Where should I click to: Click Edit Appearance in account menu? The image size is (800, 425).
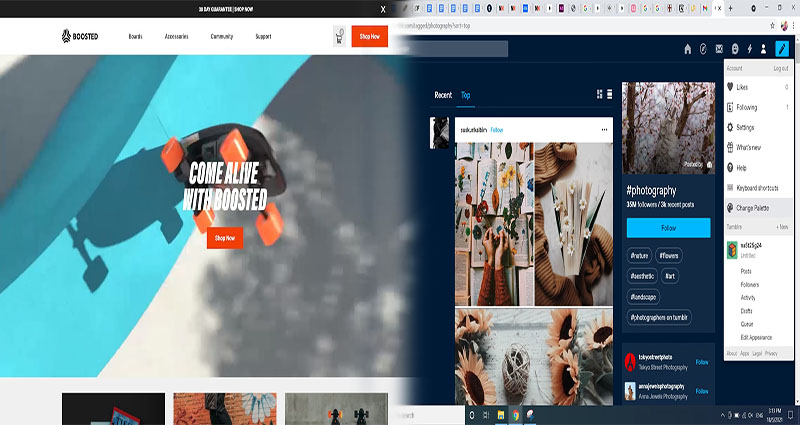pos(756,337)
